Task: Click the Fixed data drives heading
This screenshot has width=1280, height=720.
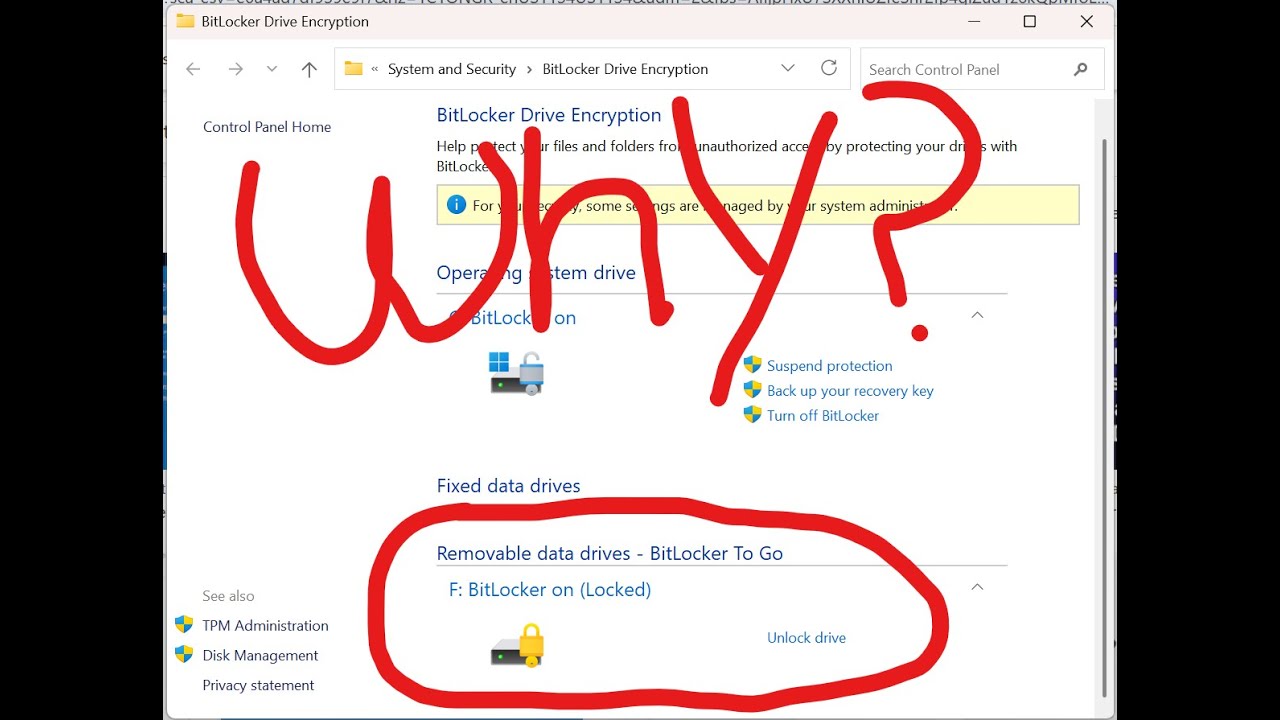Action: pos(508,486)
